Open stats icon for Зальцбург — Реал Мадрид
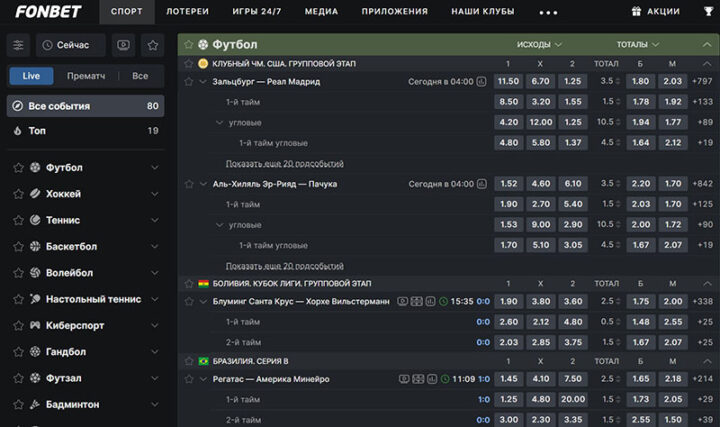Image resolution: width=720 pixels, height=427 pixels. click(x=481, y=82)
